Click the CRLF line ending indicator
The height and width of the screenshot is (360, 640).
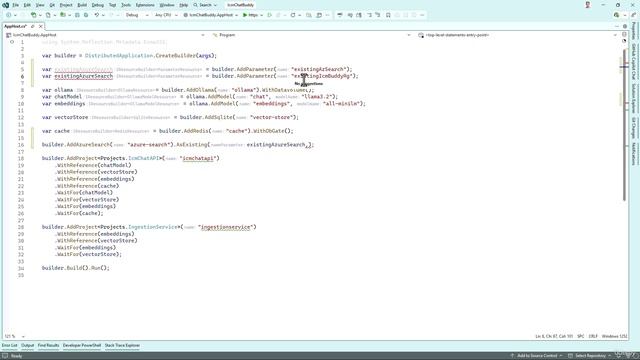click(x=593, y=336)
